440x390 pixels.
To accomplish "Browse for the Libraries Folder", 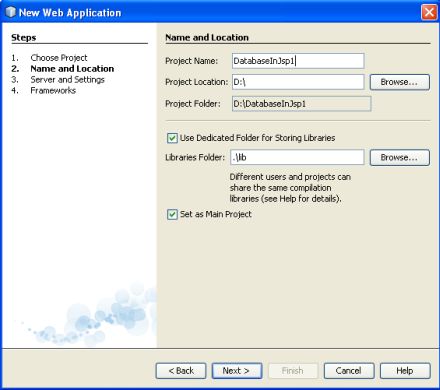I will [x=400, y=158].
